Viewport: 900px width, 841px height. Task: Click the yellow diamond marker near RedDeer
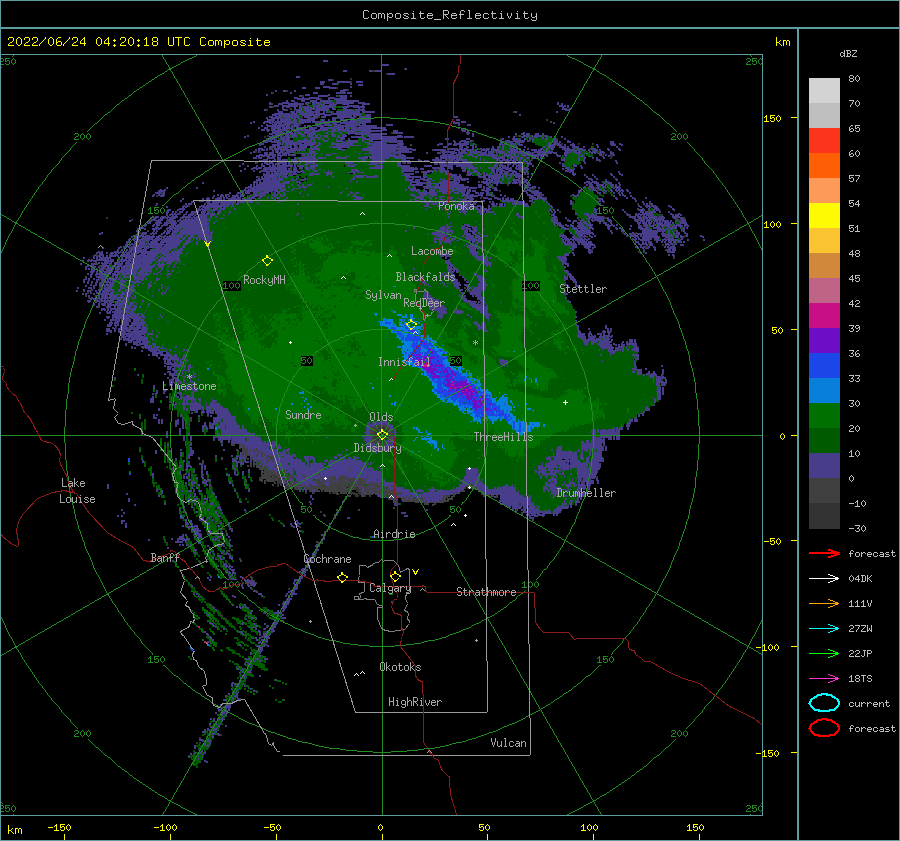[x=412, y=325]
